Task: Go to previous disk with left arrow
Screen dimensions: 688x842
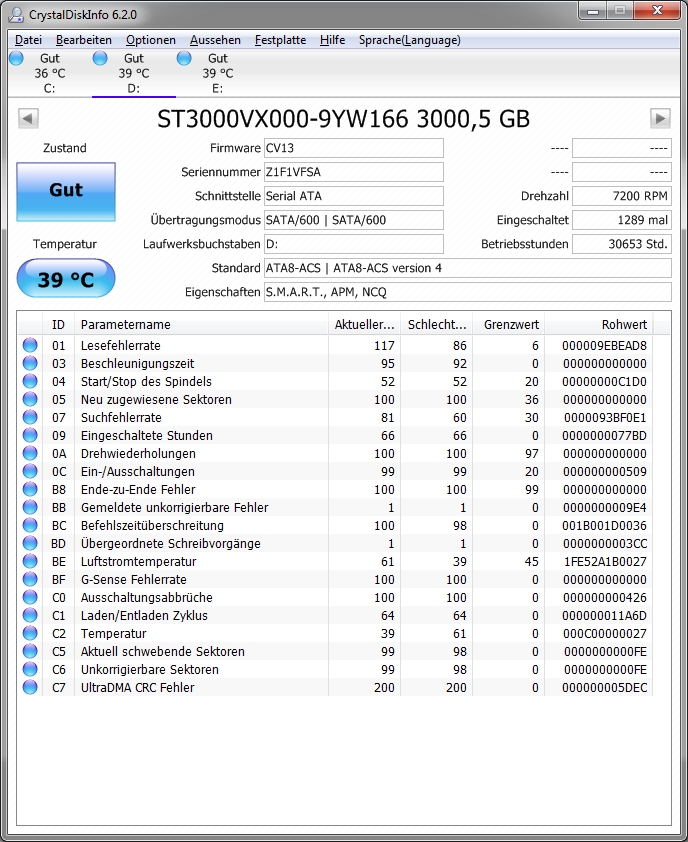Action: tap(28, 118)
